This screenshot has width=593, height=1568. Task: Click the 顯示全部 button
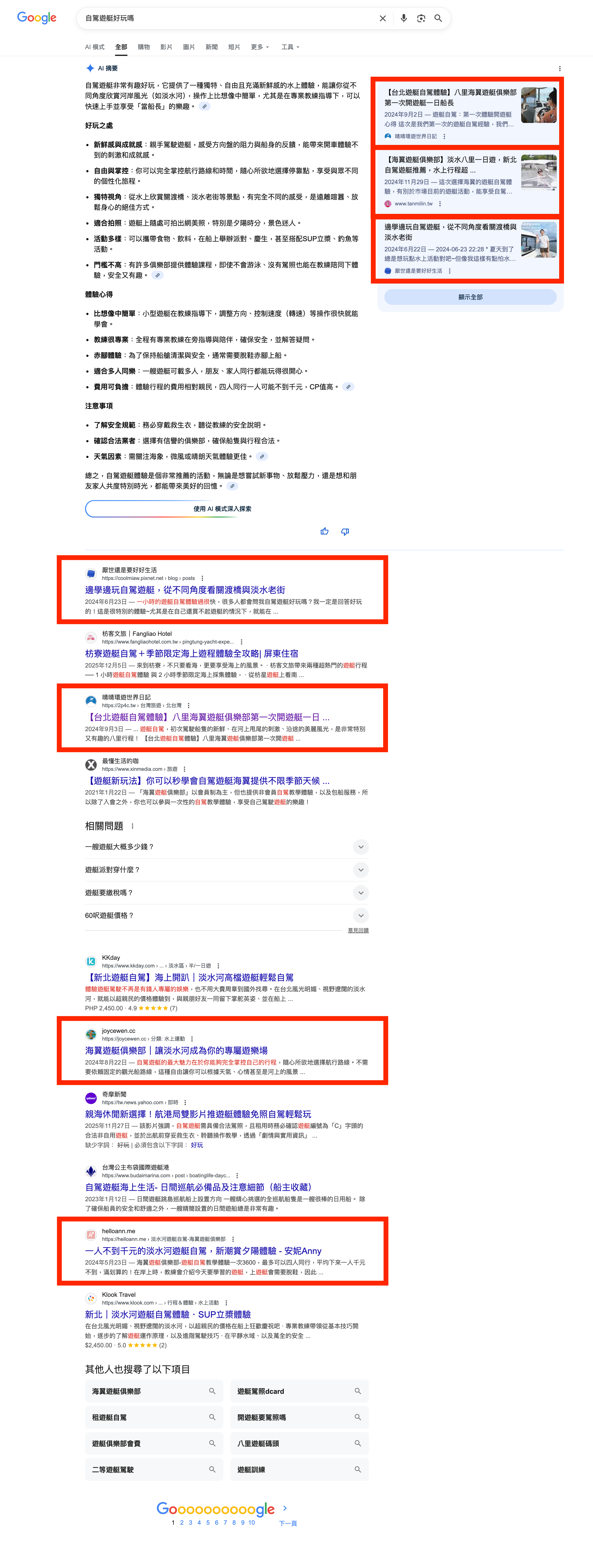[470, 297]
